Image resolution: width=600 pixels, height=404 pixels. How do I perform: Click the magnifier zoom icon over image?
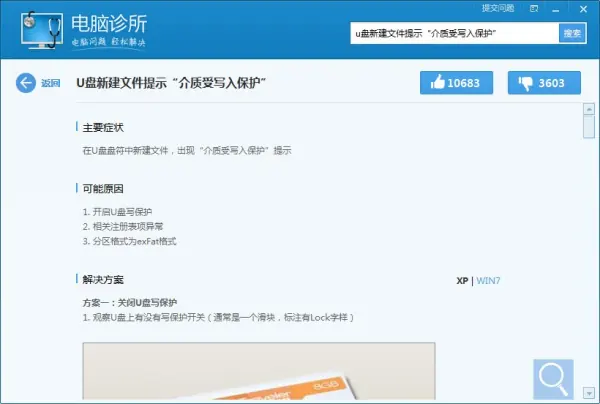[x=553, y=379]
